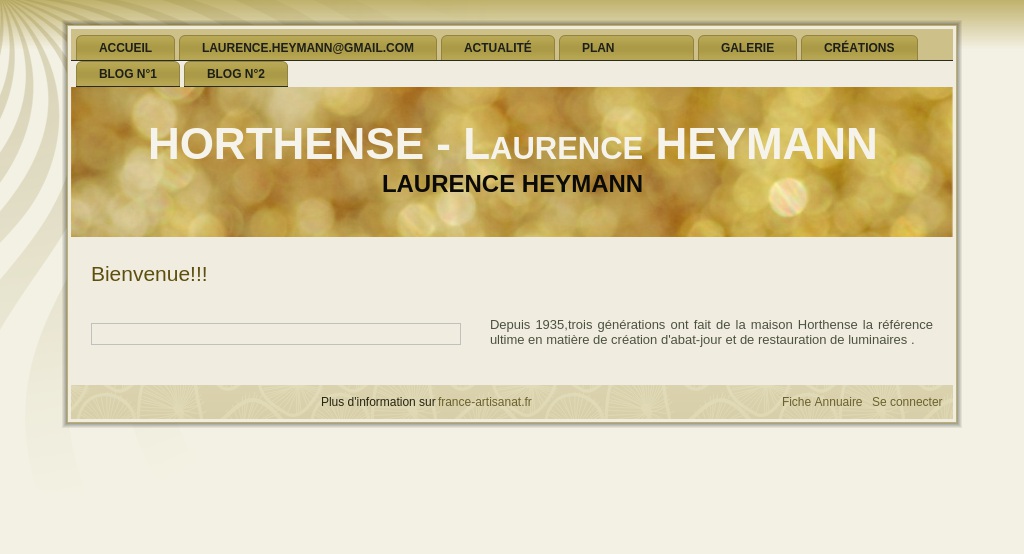Click the HORTHENSE - Laurence HEYMANN banner title
The height and width of the screenshot is (554, 1024).
click(513, 144)
